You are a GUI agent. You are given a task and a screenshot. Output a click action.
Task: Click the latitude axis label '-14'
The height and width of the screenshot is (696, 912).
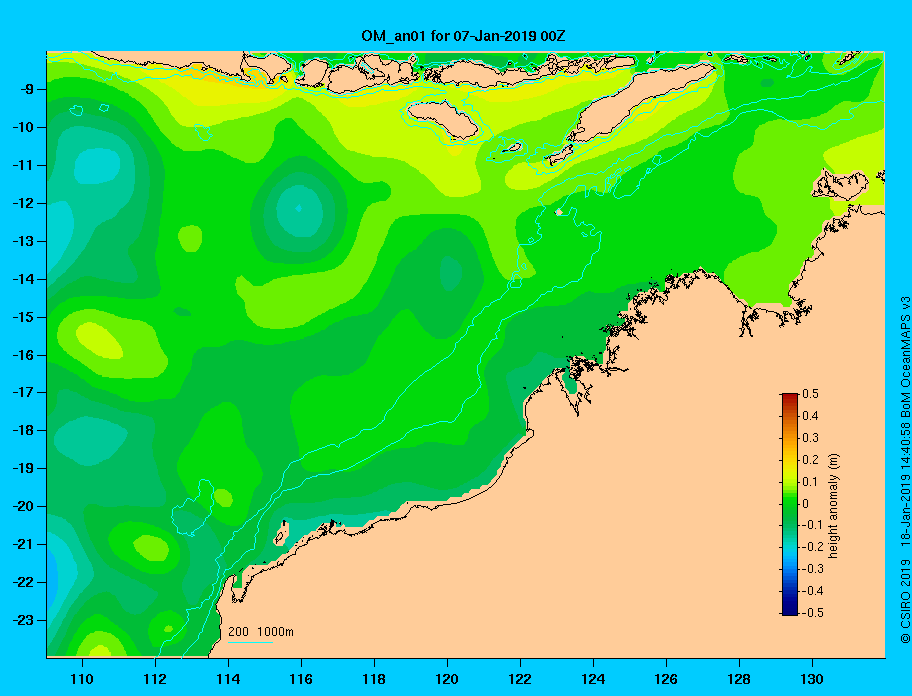23,279
